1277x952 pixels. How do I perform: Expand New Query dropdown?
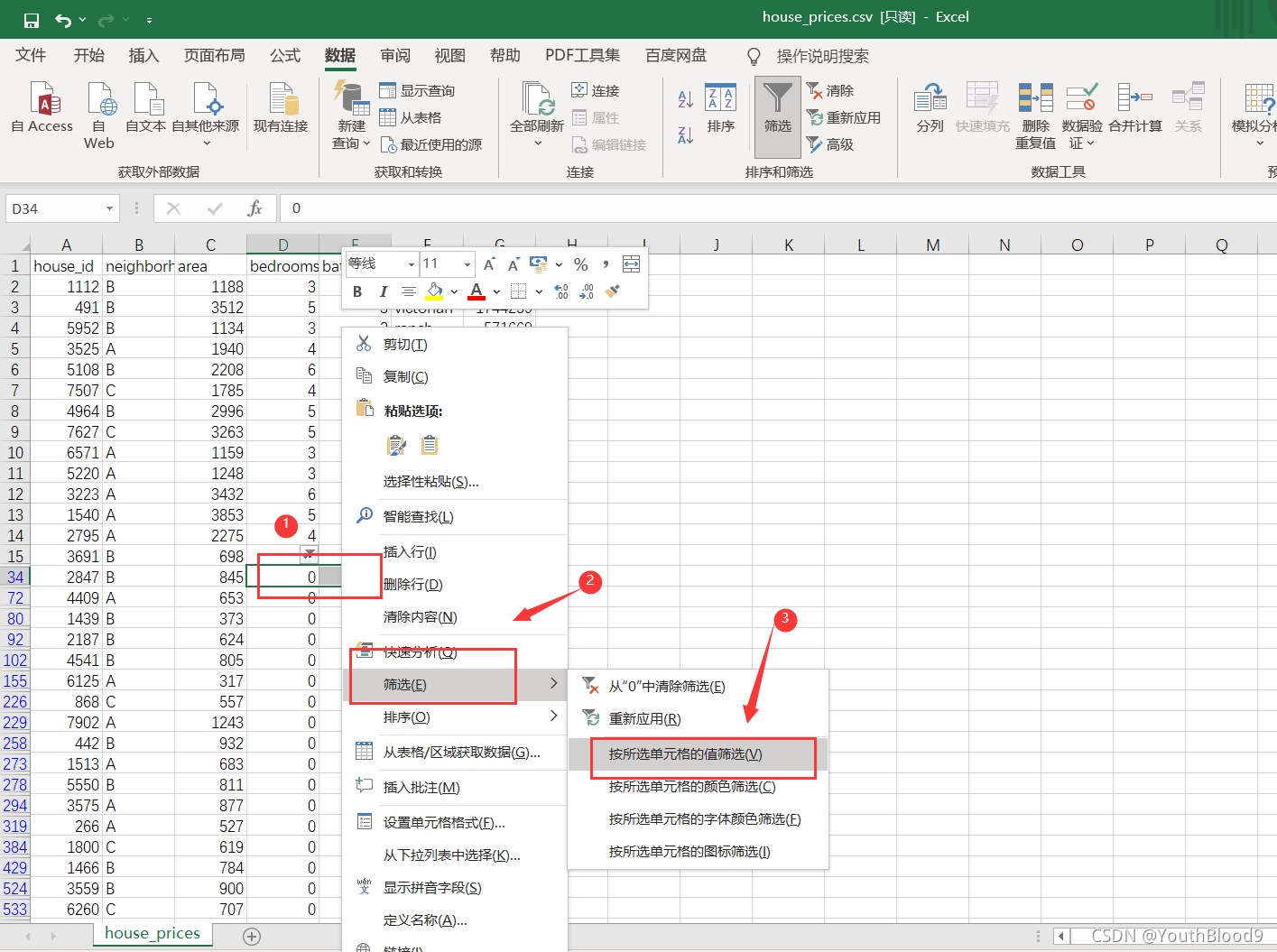(x=366, y=143)
